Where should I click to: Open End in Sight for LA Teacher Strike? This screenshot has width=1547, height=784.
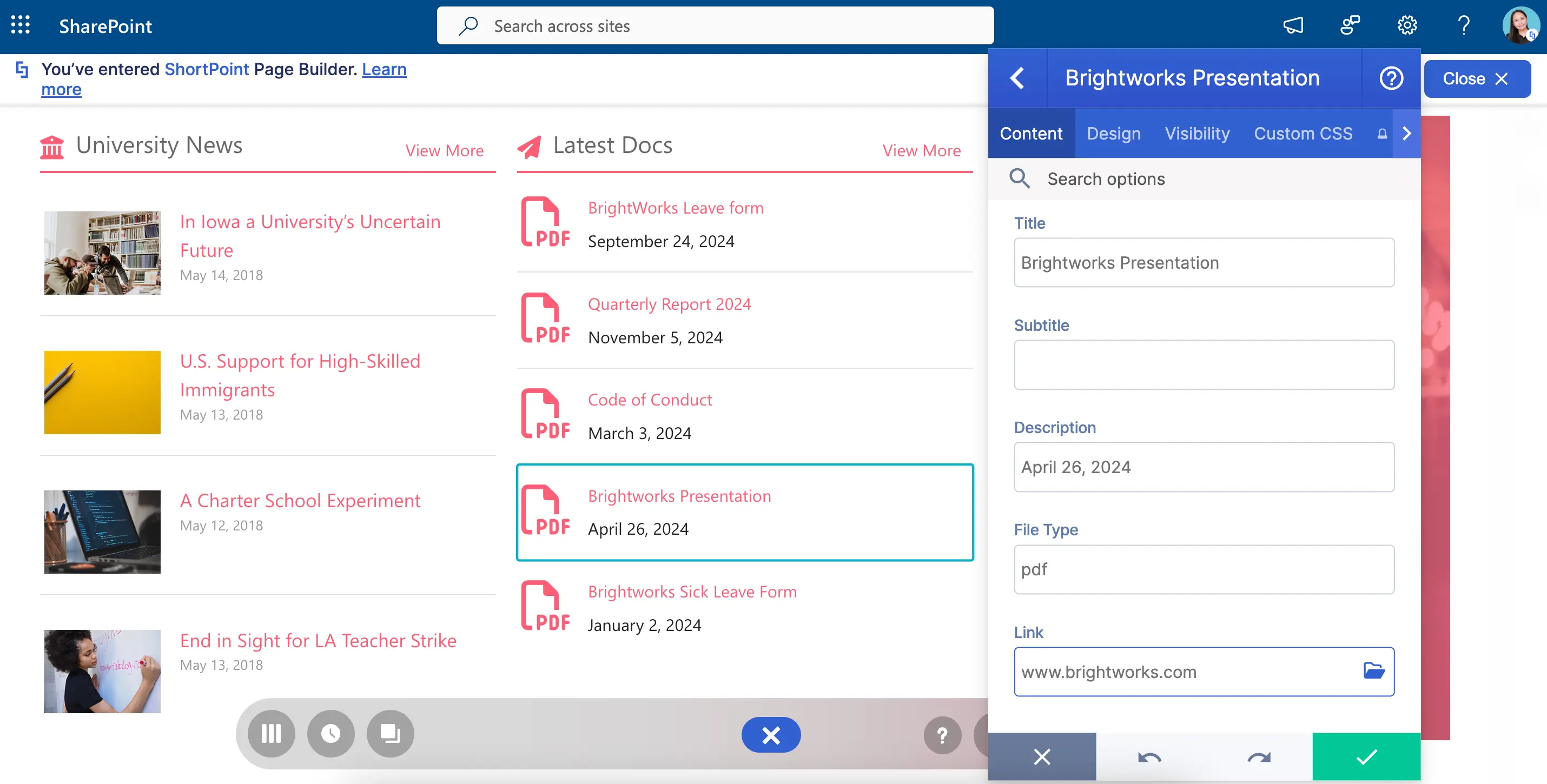click(x=318, y=641)
